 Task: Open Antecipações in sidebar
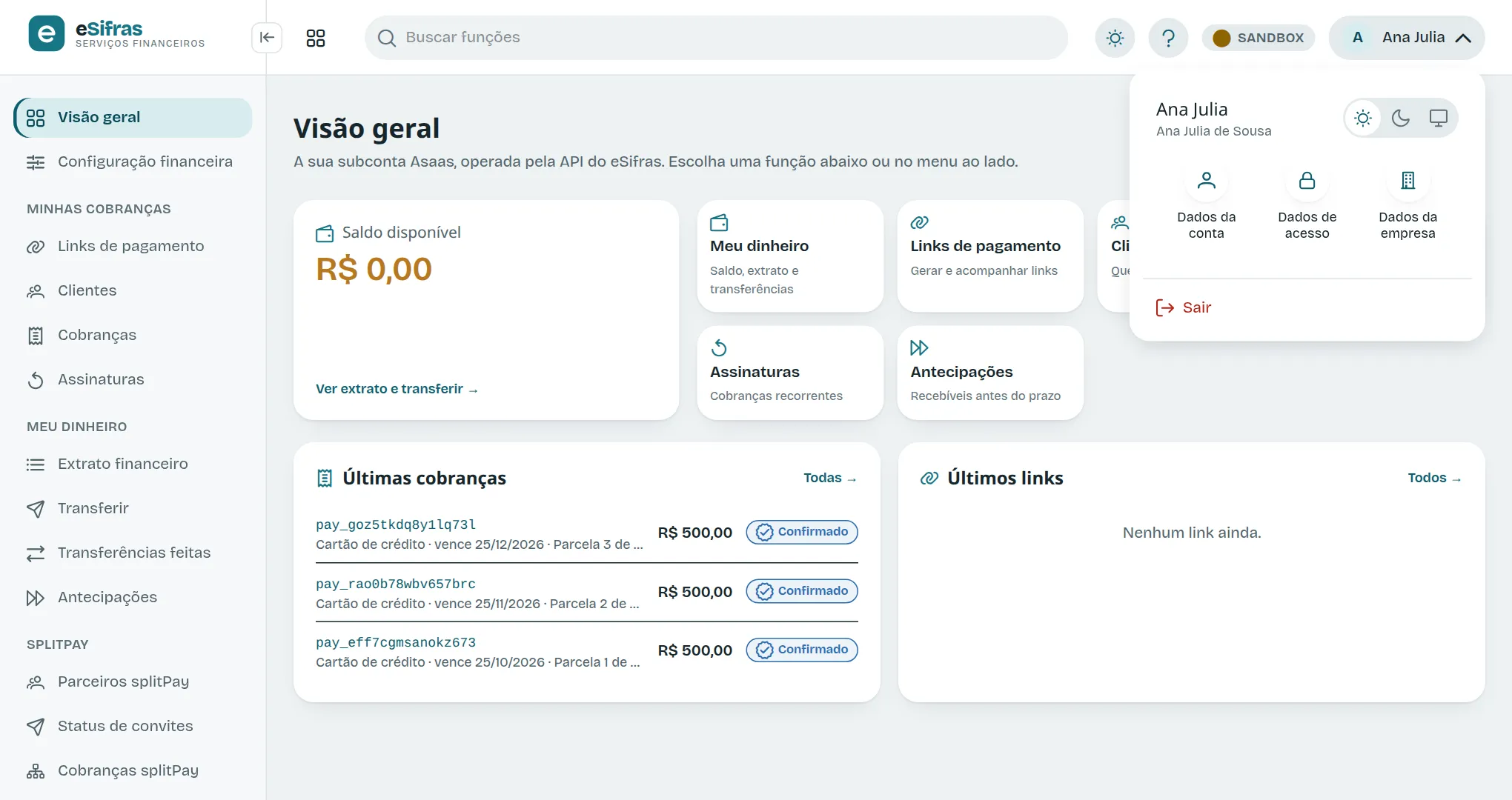pyautogui.click(x=133, y=598)
